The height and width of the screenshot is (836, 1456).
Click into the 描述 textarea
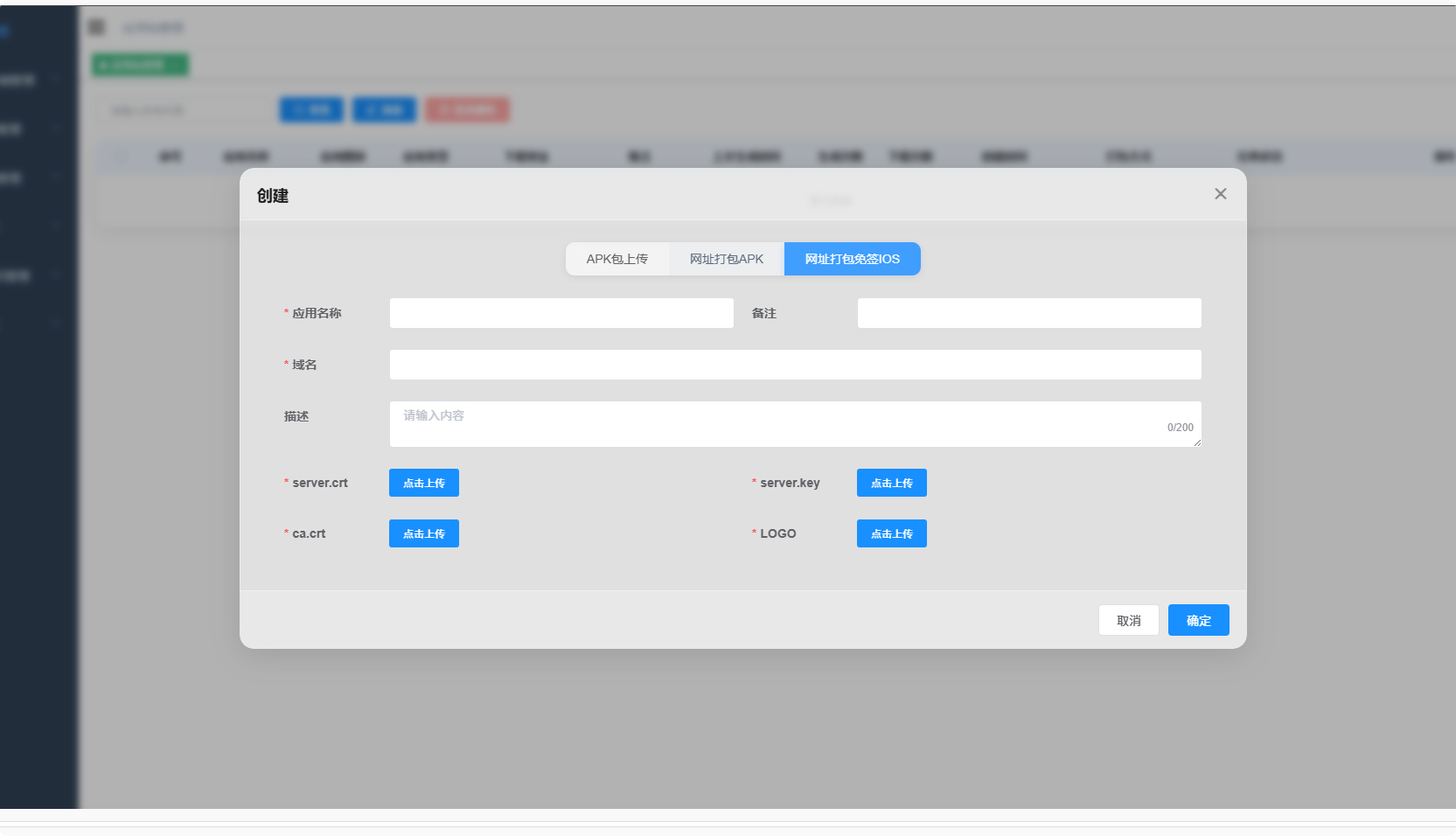795,424
